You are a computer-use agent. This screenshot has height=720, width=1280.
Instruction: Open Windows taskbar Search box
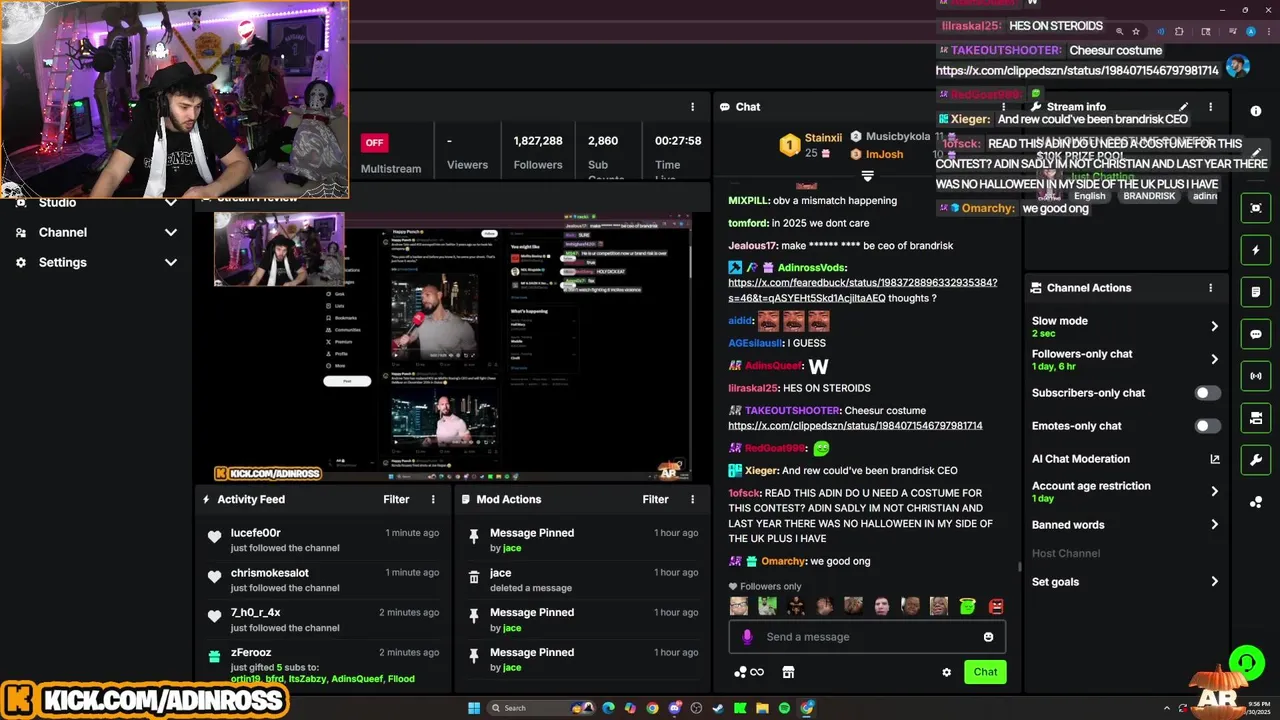point(540,708)
